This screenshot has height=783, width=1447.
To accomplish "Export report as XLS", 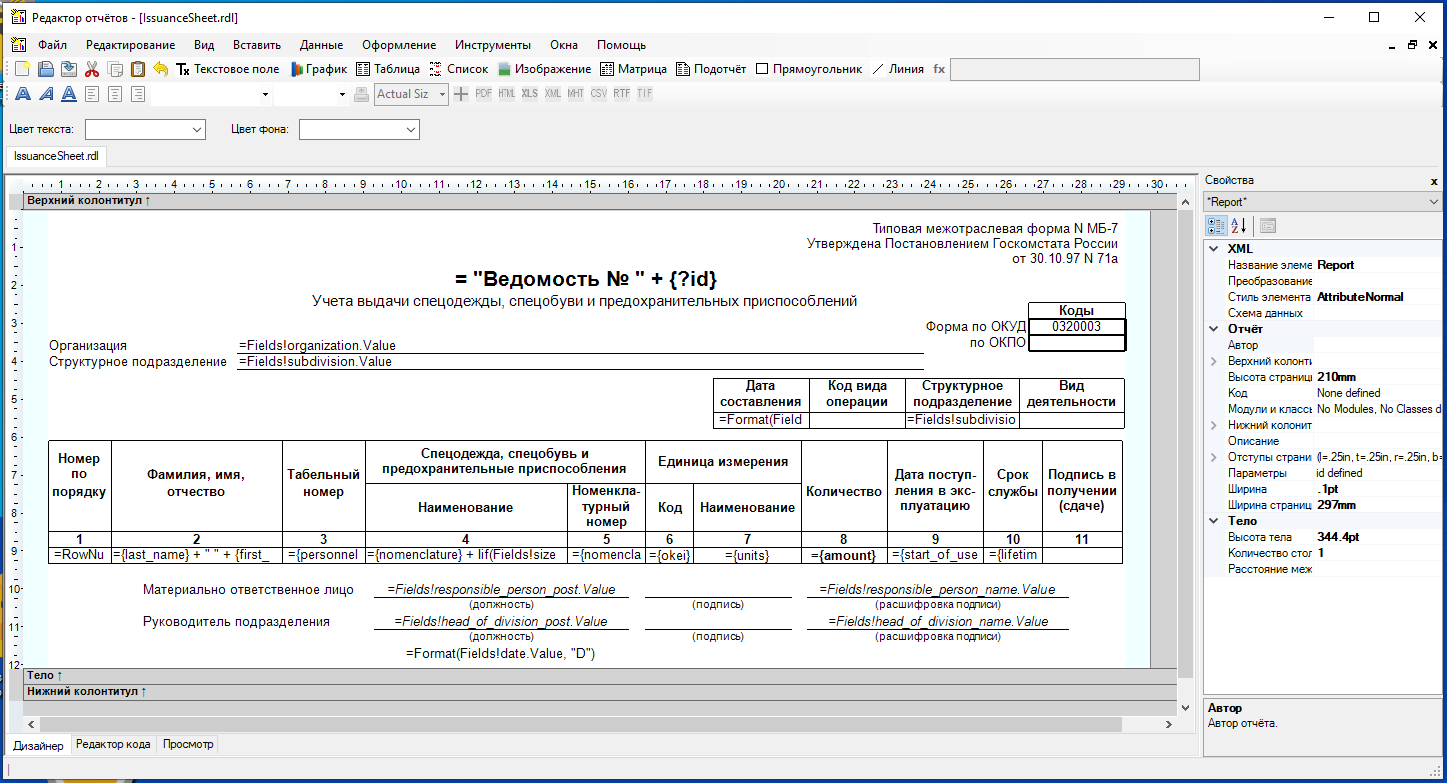I will click(x=530, y=94).
